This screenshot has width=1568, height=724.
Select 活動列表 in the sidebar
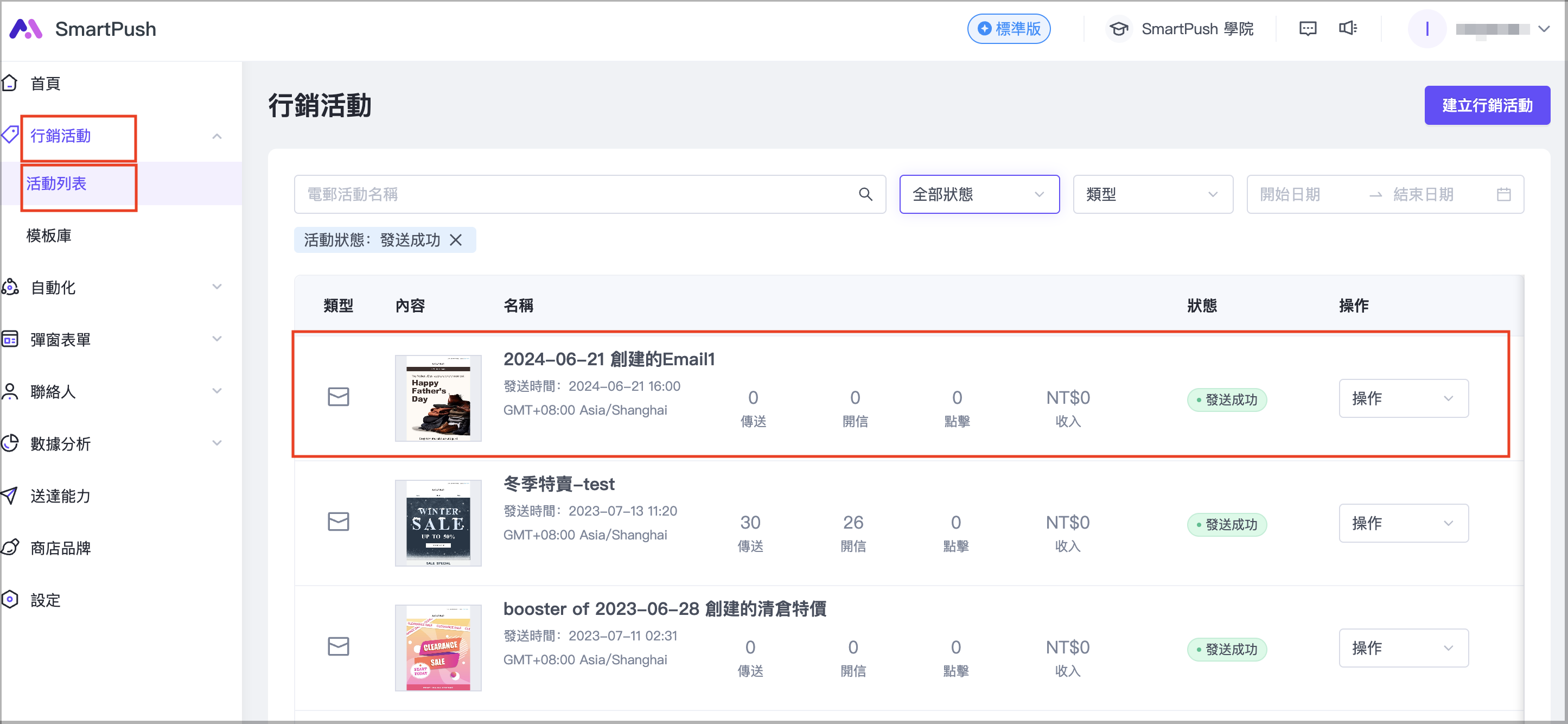[x=56, y=183]
